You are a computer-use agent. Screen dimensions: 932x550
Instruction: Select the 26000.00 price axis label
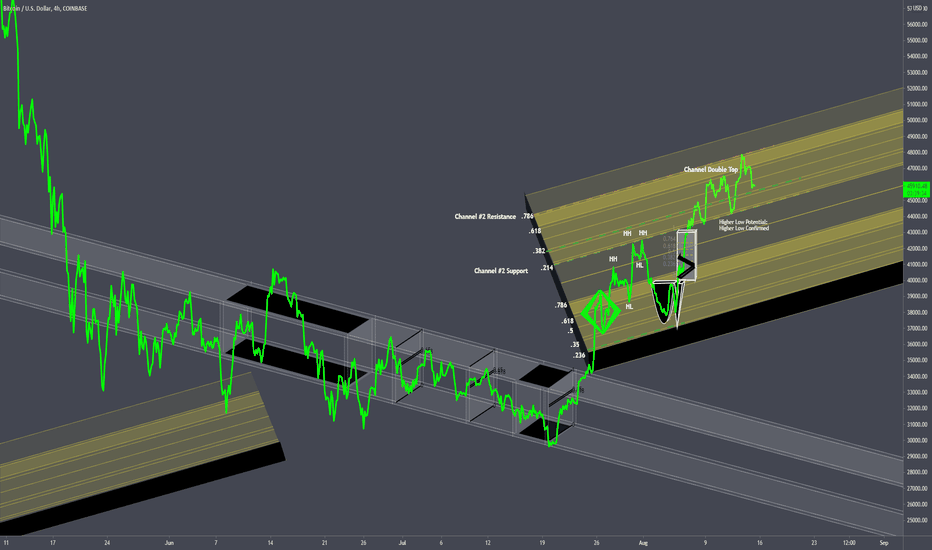(x=918, y=505)
